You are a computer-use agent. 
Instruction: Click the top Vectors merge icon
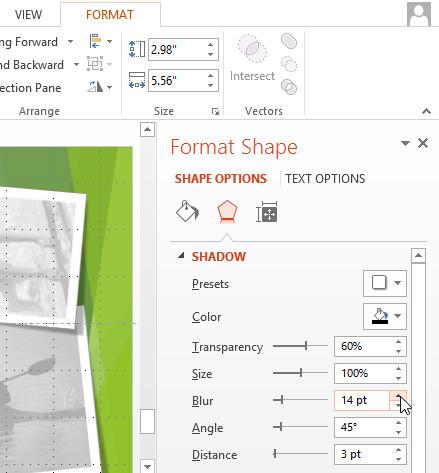(289, 41)
